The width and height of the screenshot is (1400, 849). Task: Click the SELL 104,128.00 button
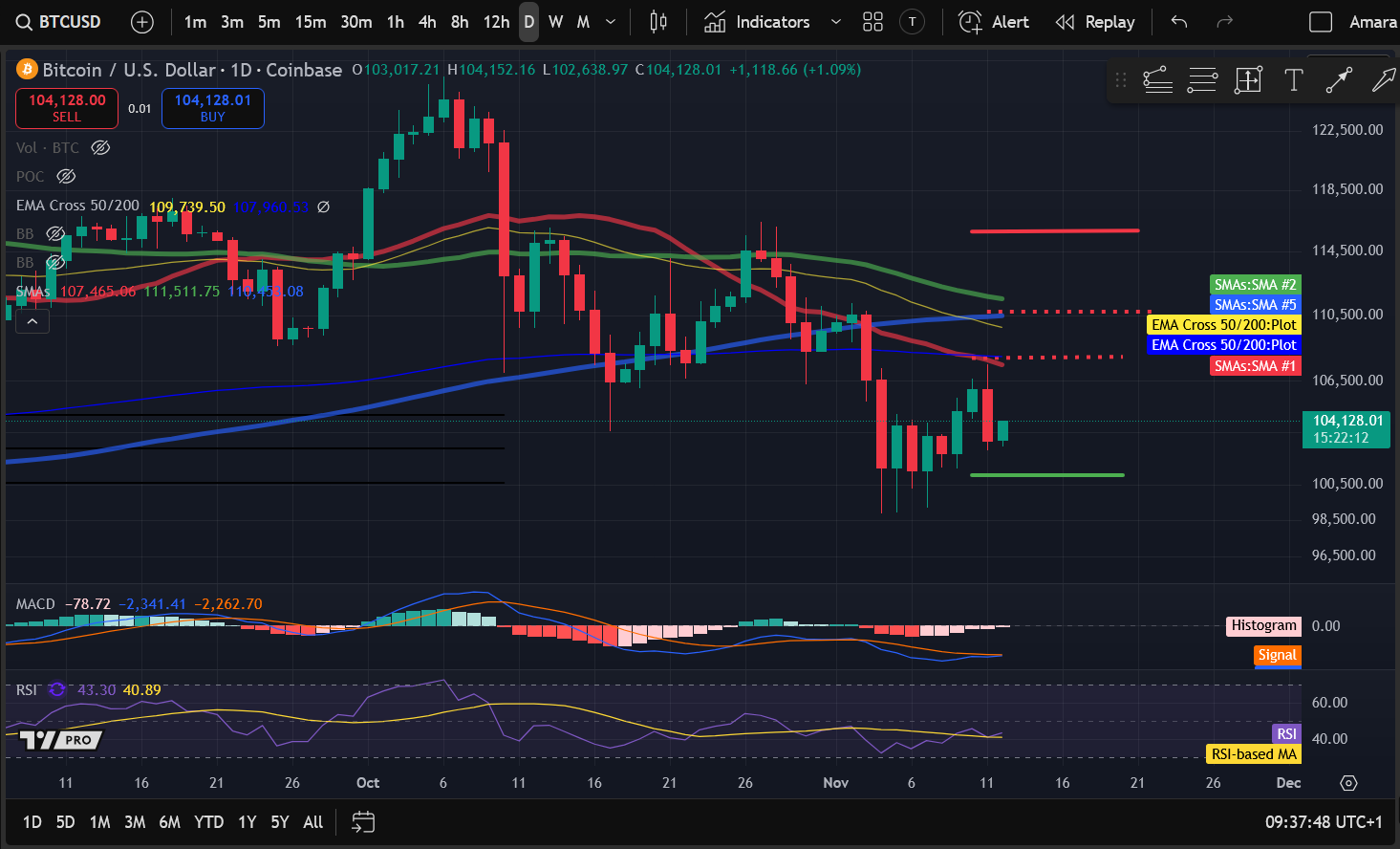click(x=67, y=108)
